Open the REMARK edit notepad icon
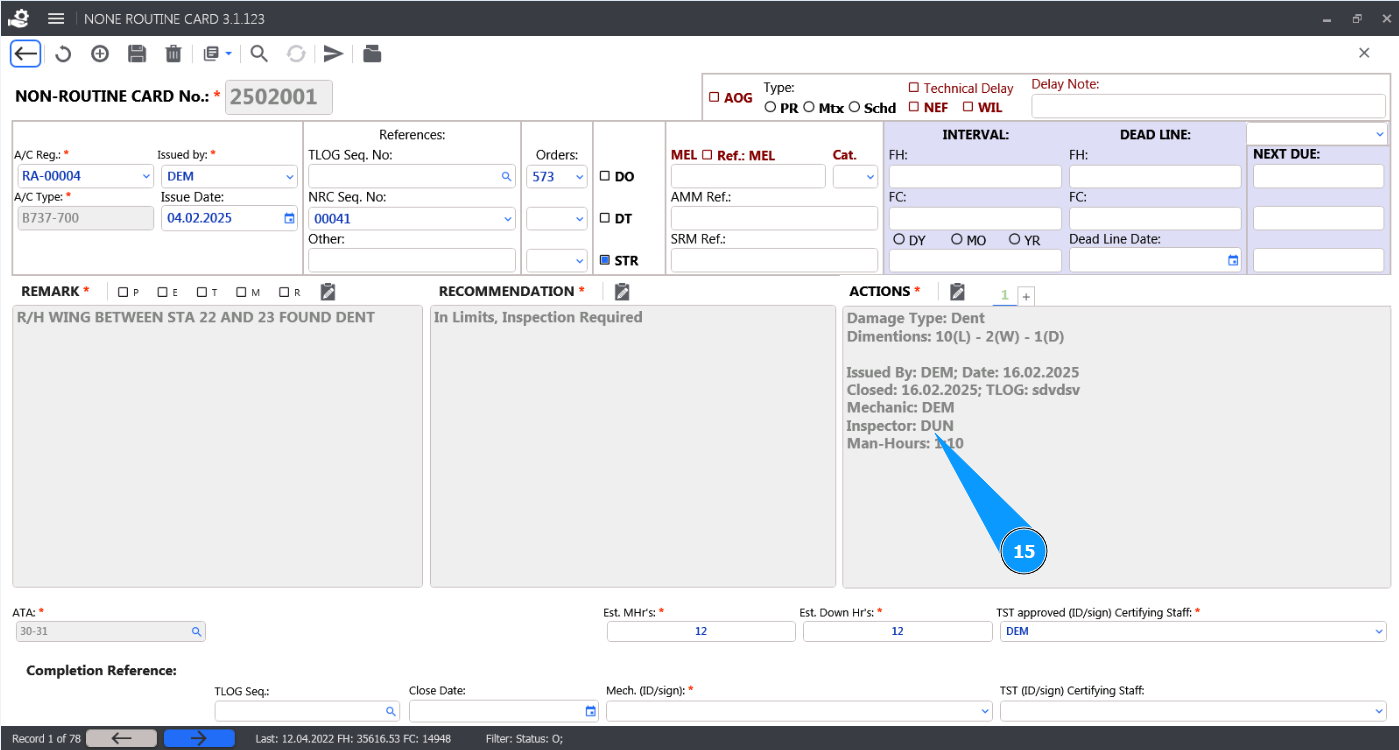Screen dimensions: 1399x750 pyautogui.click(x=328, y=292)
